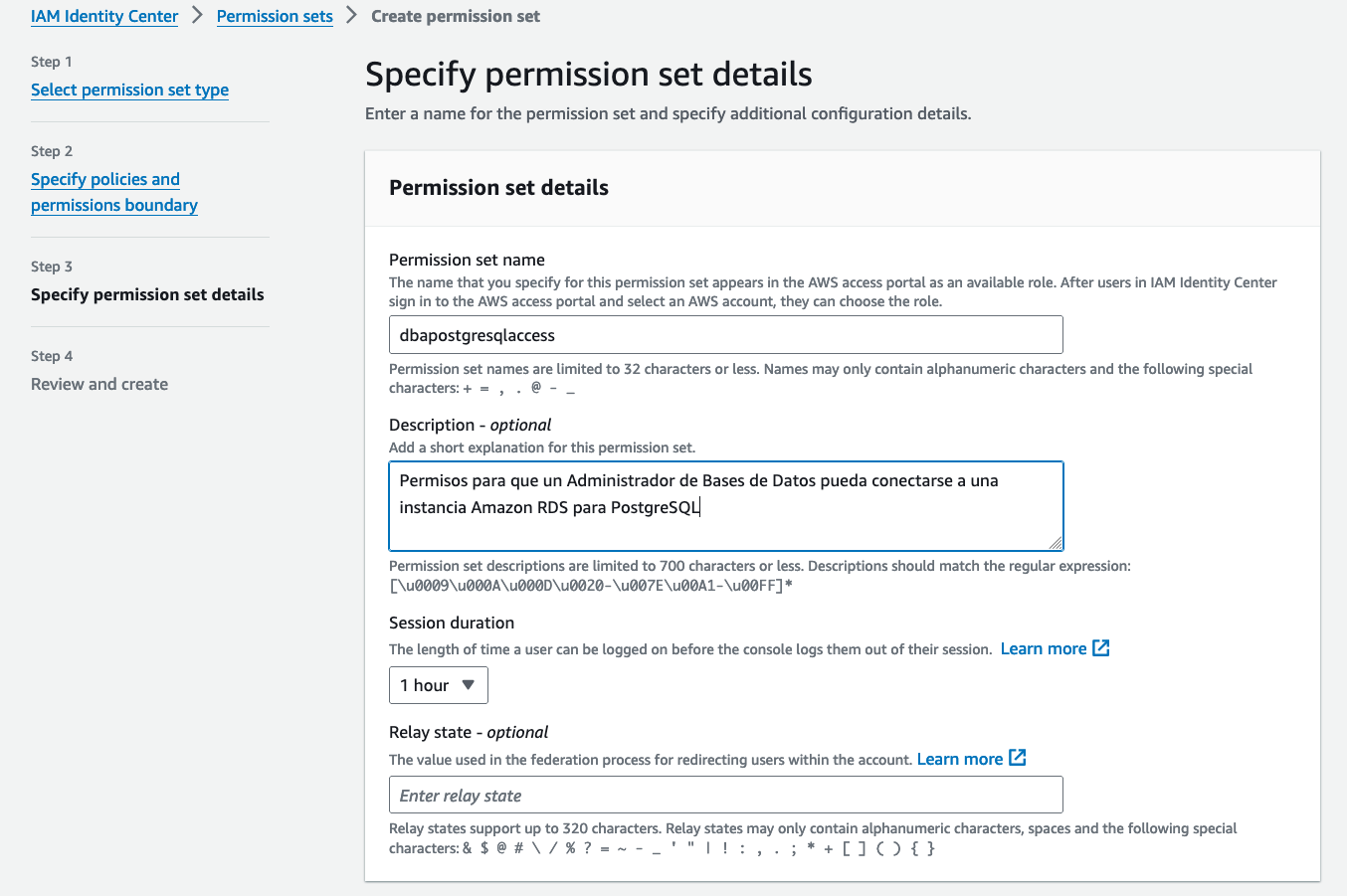Click external link icon beside Session duration Learn more
This screenshot has width=1347, height=896.
1101,648
